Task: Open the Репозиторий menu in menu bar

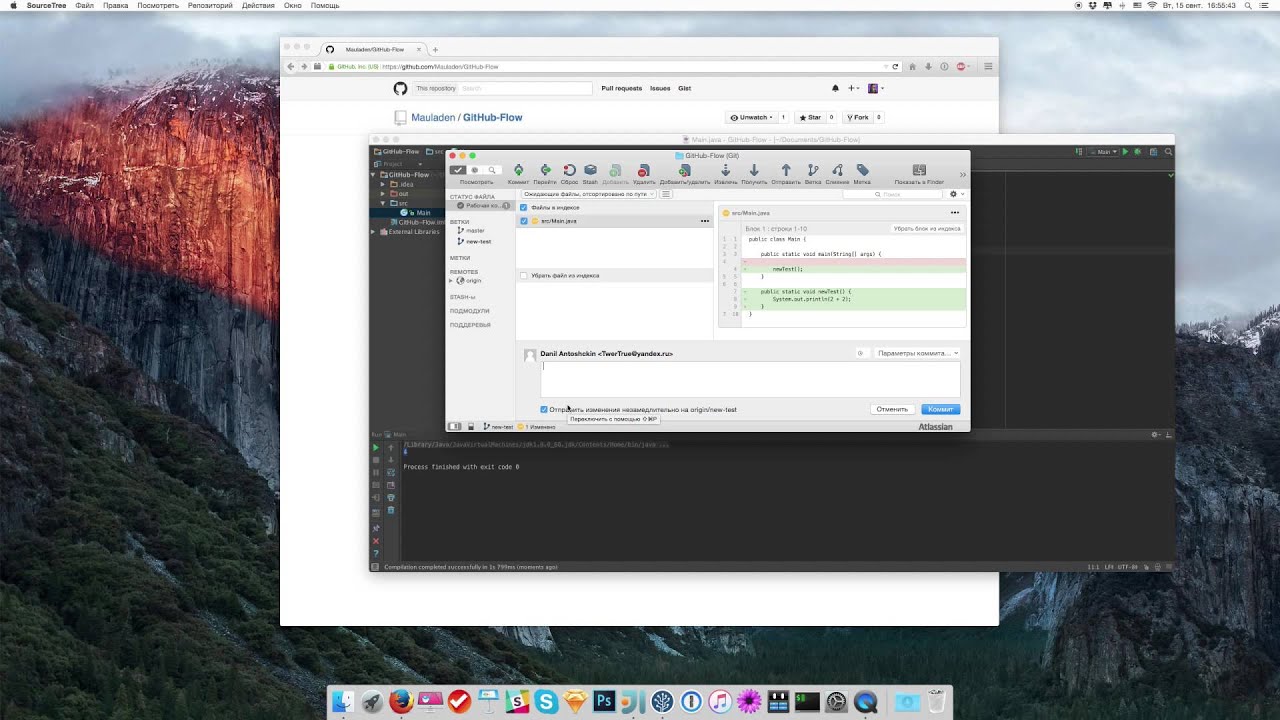Action: point(210,5)
